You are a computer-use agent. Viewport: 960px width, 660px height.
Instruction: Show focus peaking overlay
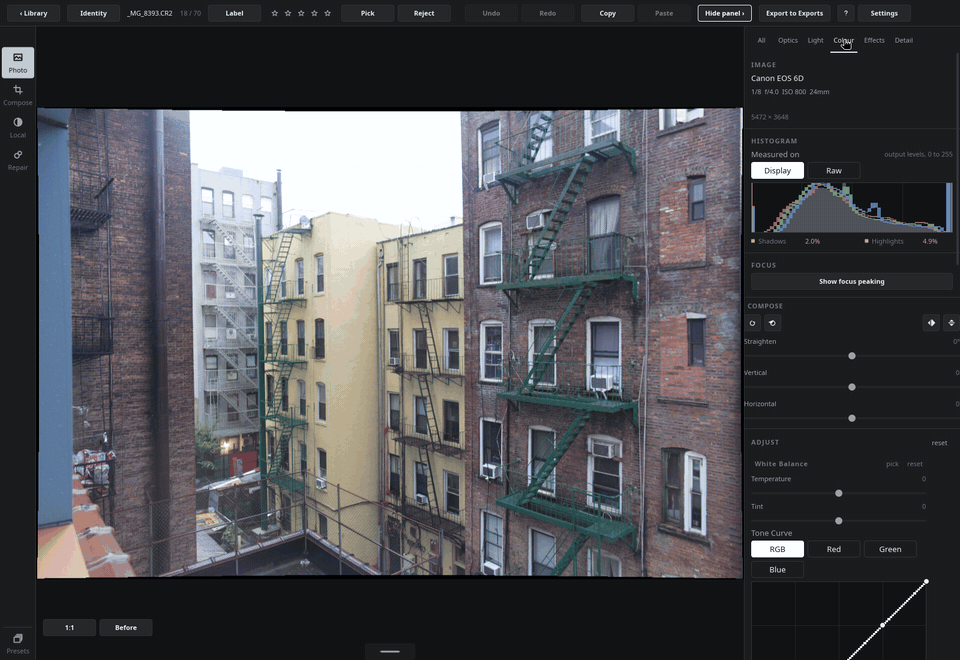(852, 282)
